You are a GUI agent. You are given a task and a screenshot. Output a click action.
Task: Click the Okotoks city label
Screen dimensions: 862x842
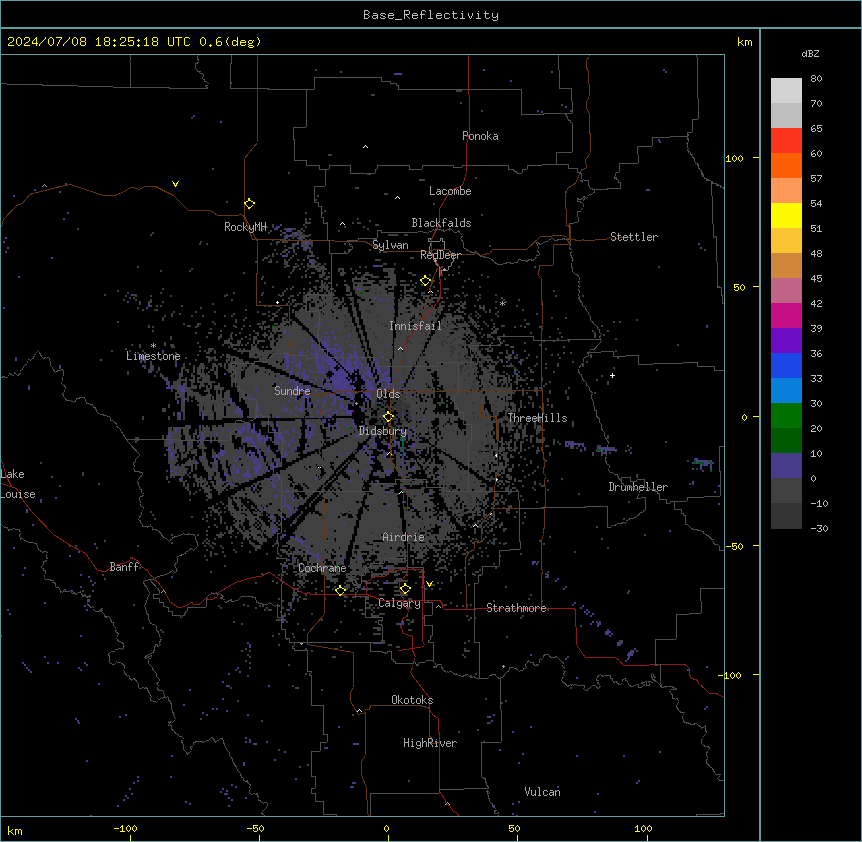pyautogui.click(x=412, y=700)
